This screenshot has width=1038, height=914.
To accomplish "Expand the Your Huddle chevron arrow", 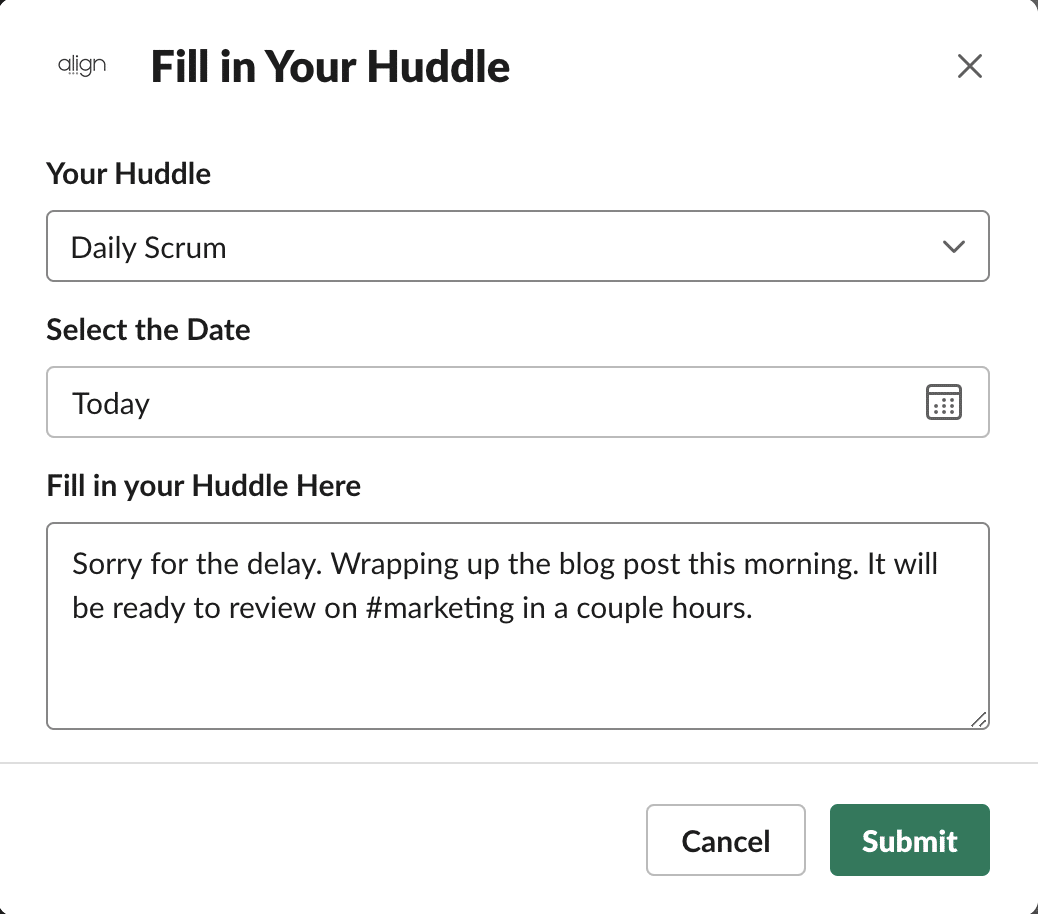I will point(953,246).
